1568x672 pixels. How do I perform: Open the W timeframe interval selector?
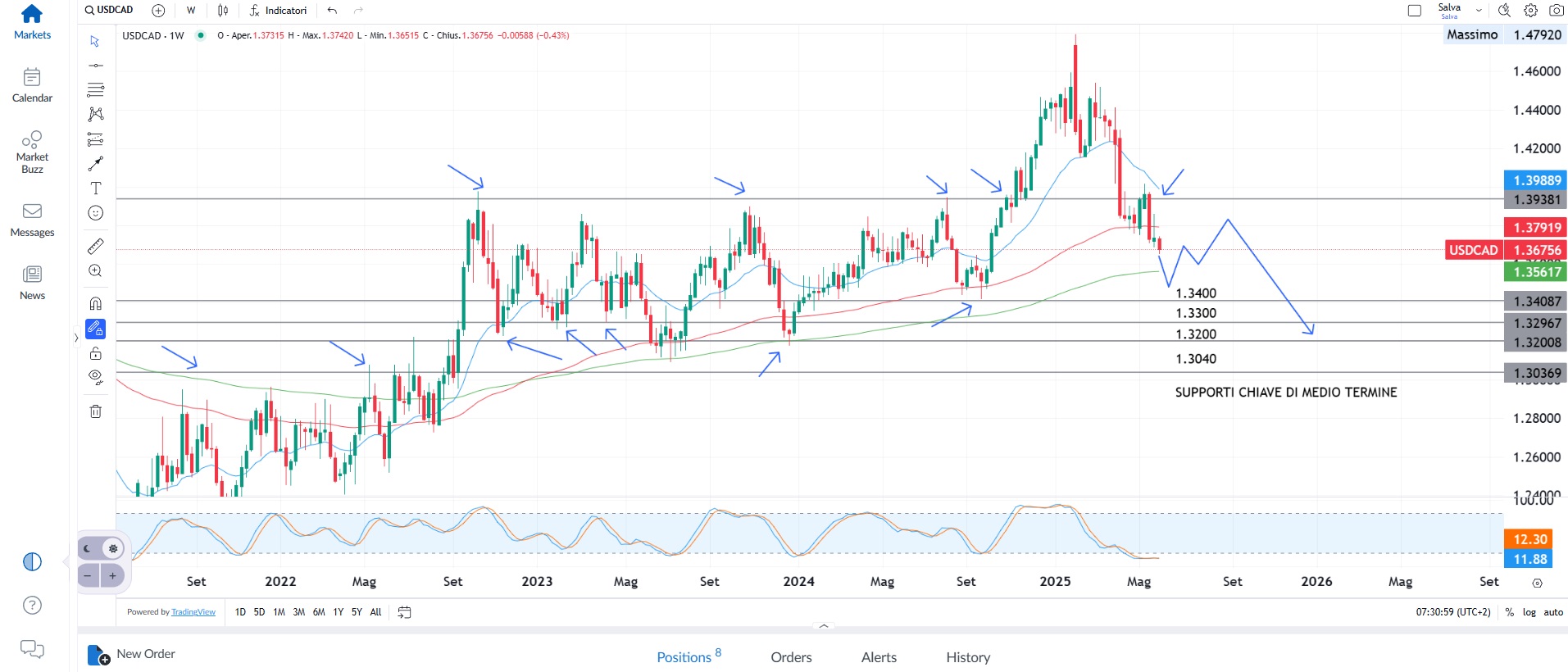[x=191, y=11]
